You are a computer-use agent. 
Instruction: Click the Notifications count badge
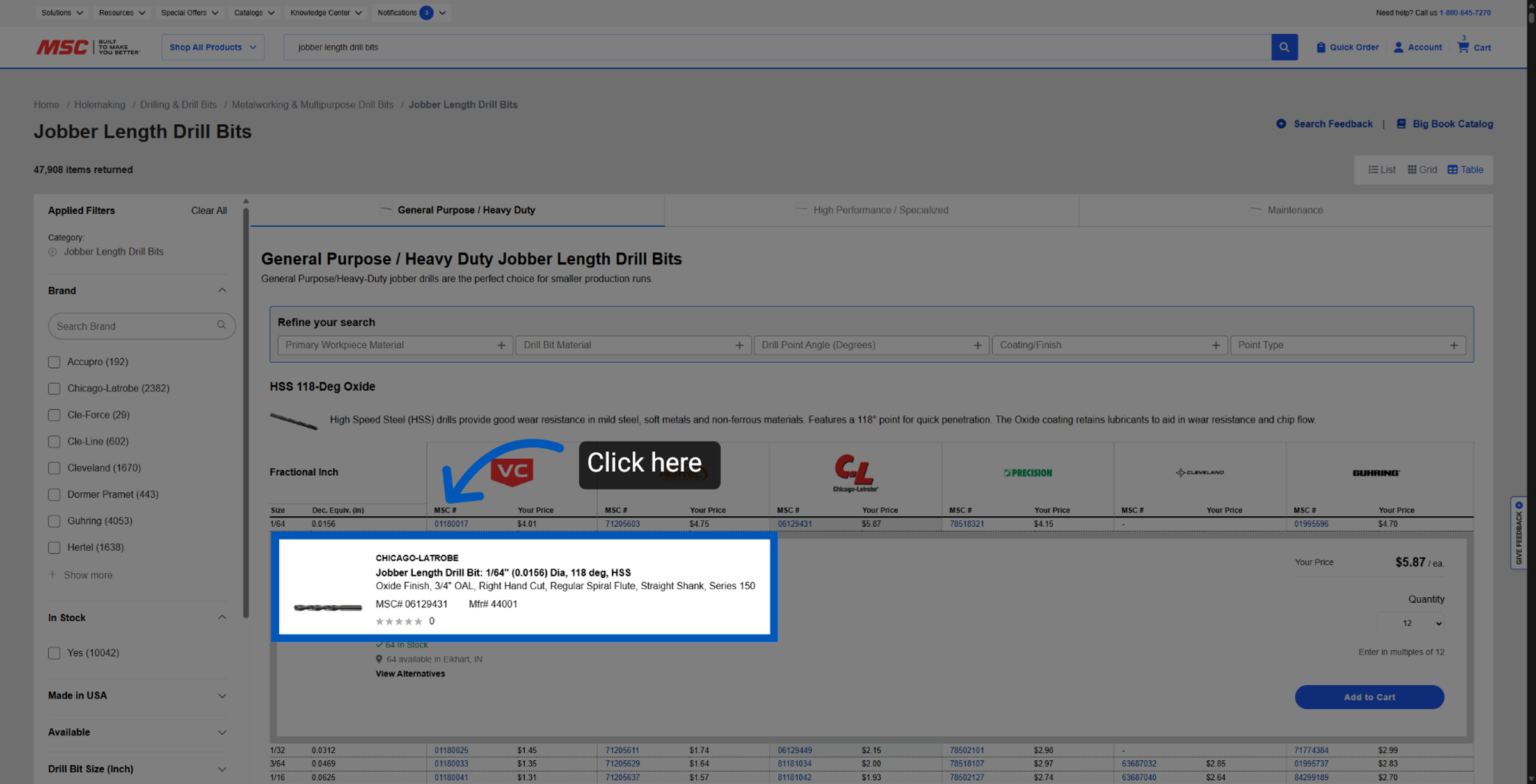[x=426, y=13]
